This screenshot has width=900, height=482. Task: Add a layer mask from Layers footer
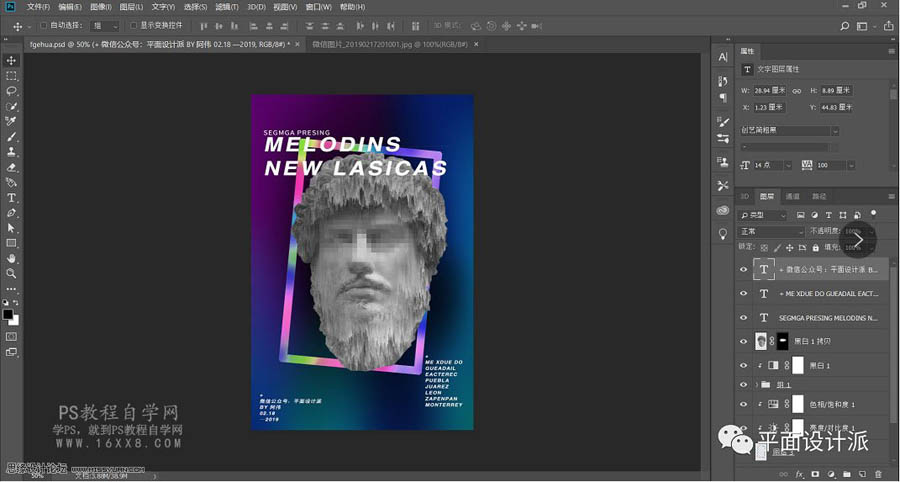(815, 475)
